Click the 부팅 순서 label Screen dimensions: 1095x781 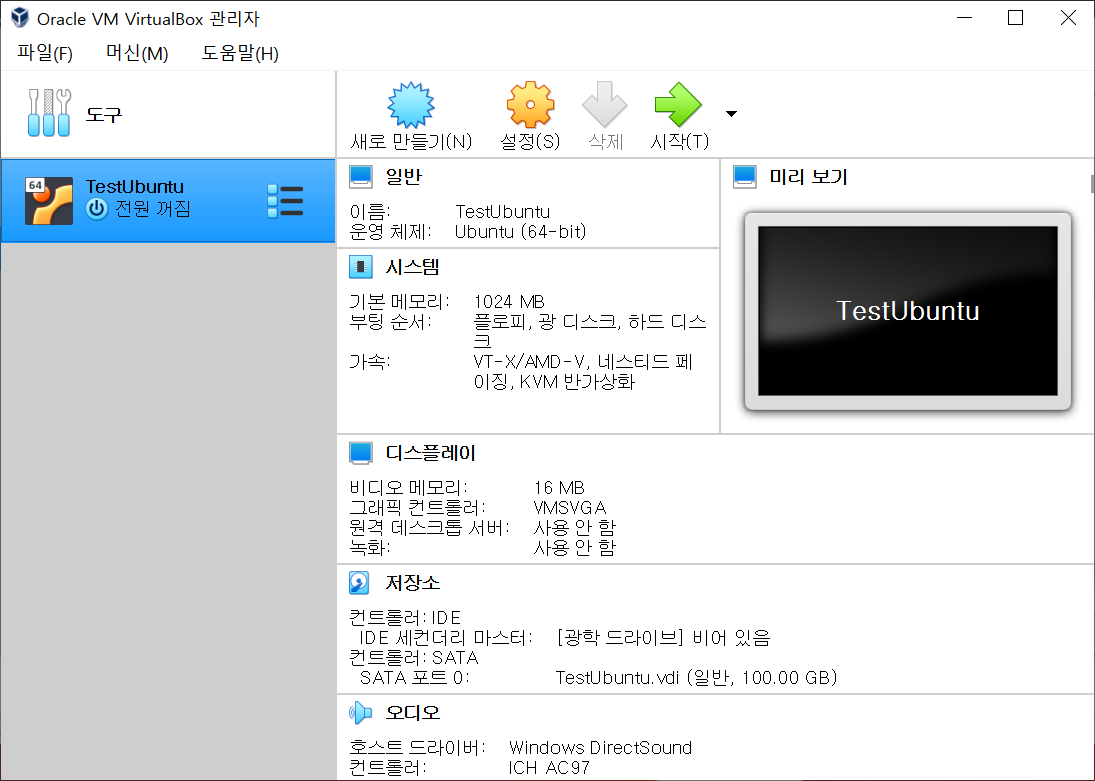[390, 322]
